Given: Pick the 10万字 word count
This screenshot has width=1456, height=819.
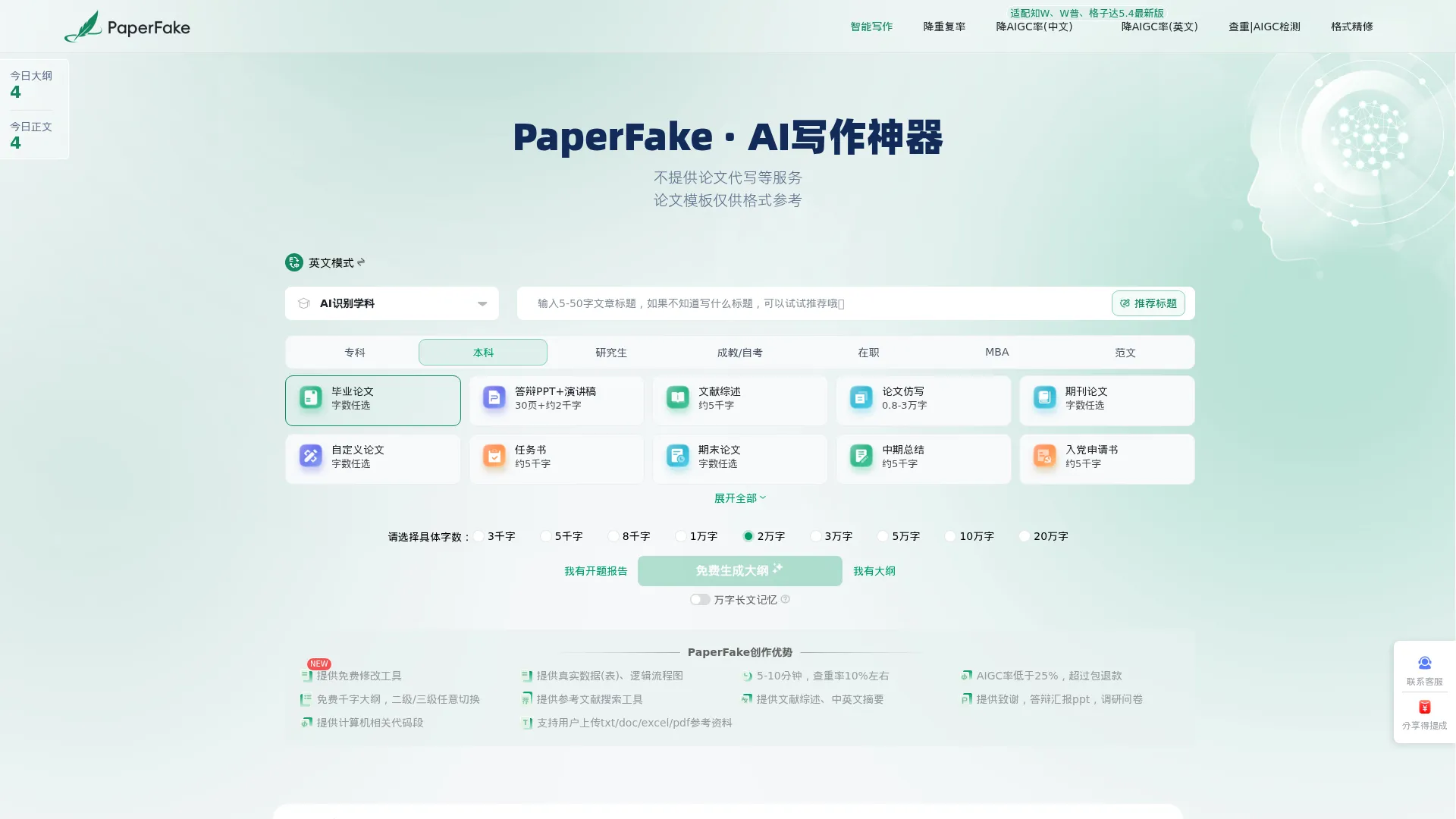Looking at the screenshot, I should coord(950,536).
